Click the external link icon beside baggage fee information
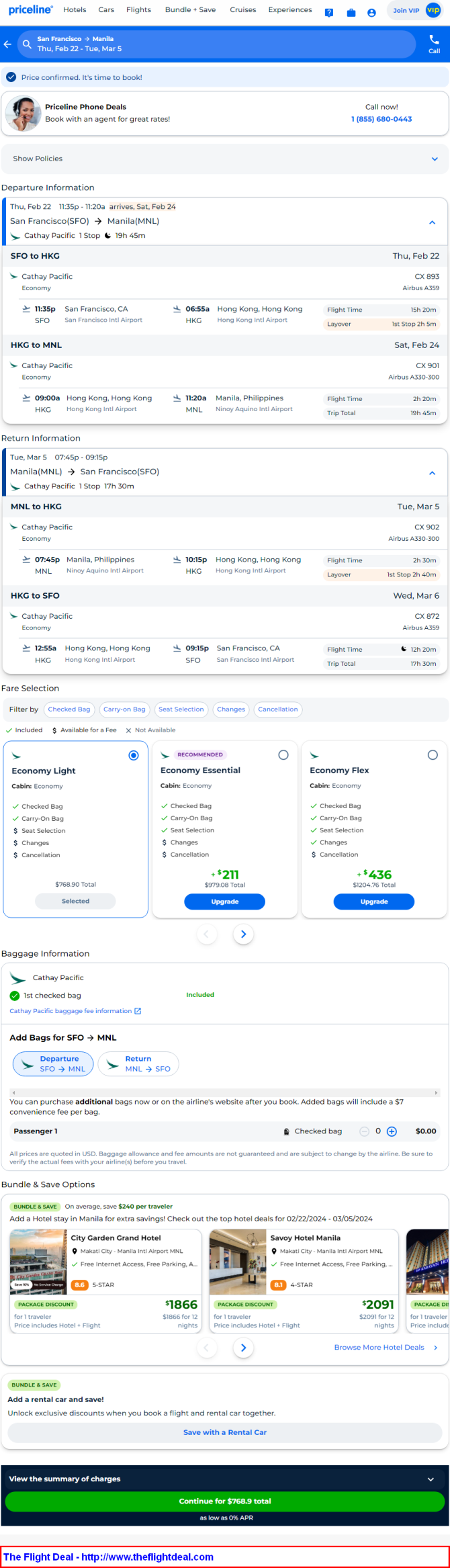Viewport: 450px width, 1568px height. click(138, 1010)
